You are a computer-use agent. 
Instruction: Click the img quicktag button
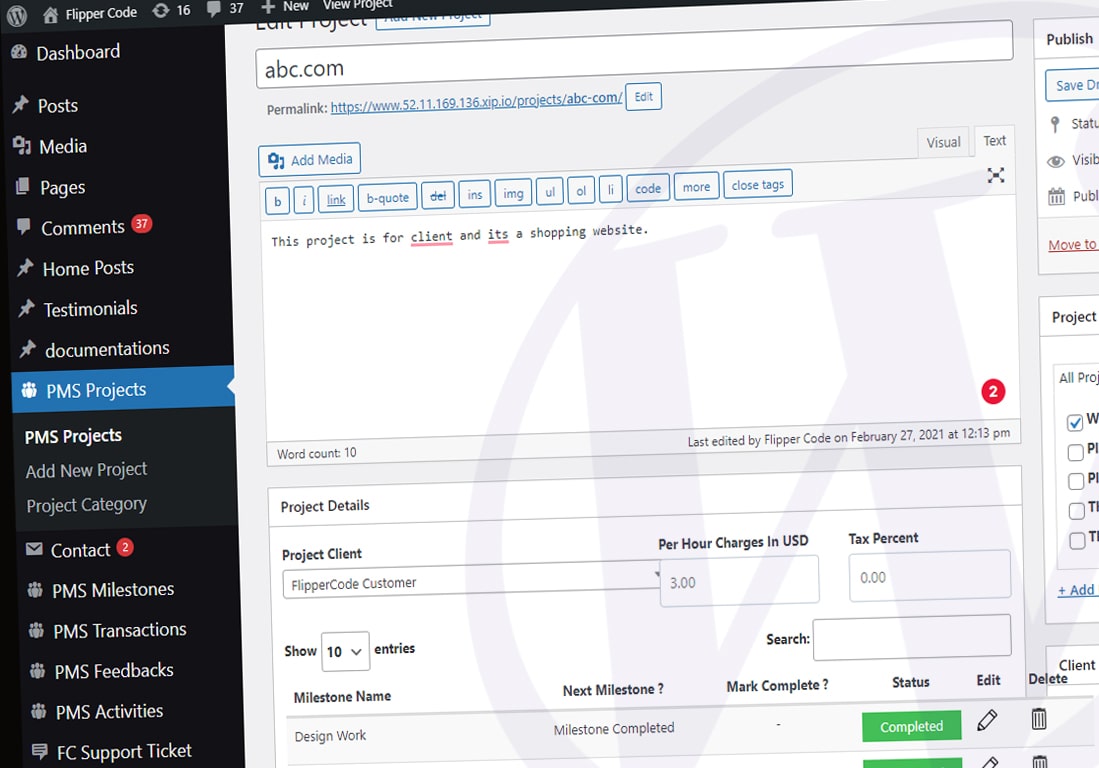(513, 193)
